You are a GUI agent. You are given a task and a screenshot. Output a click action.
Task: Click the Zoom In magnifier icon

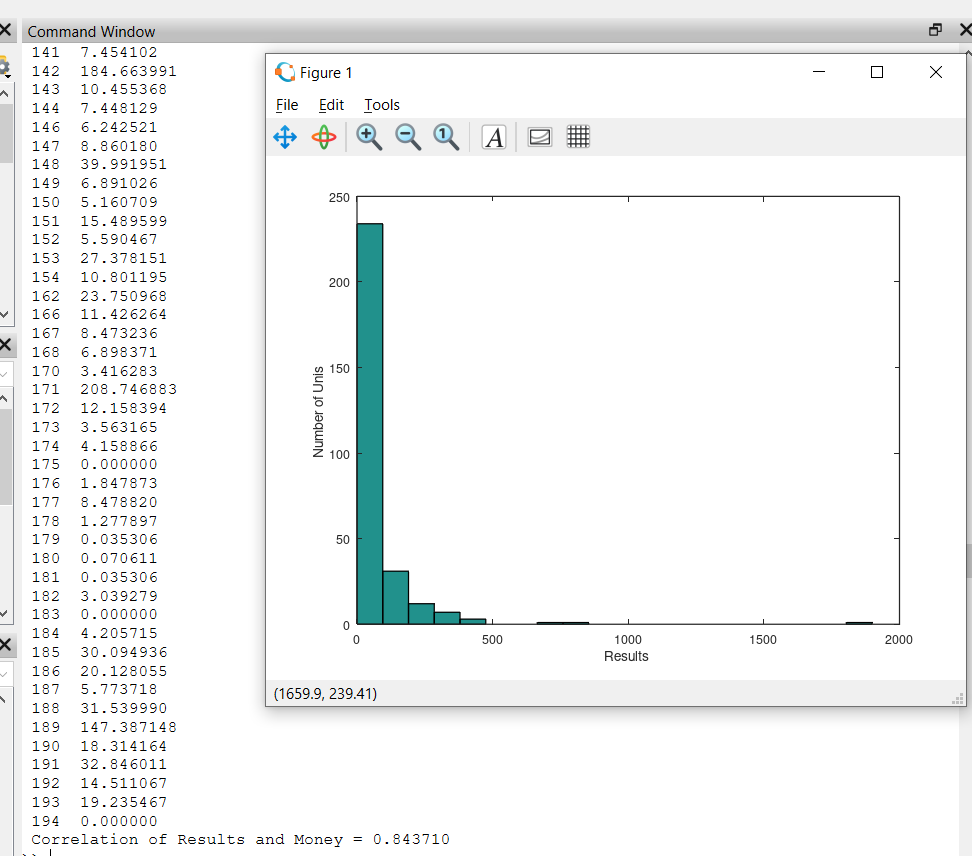[369, 138]
